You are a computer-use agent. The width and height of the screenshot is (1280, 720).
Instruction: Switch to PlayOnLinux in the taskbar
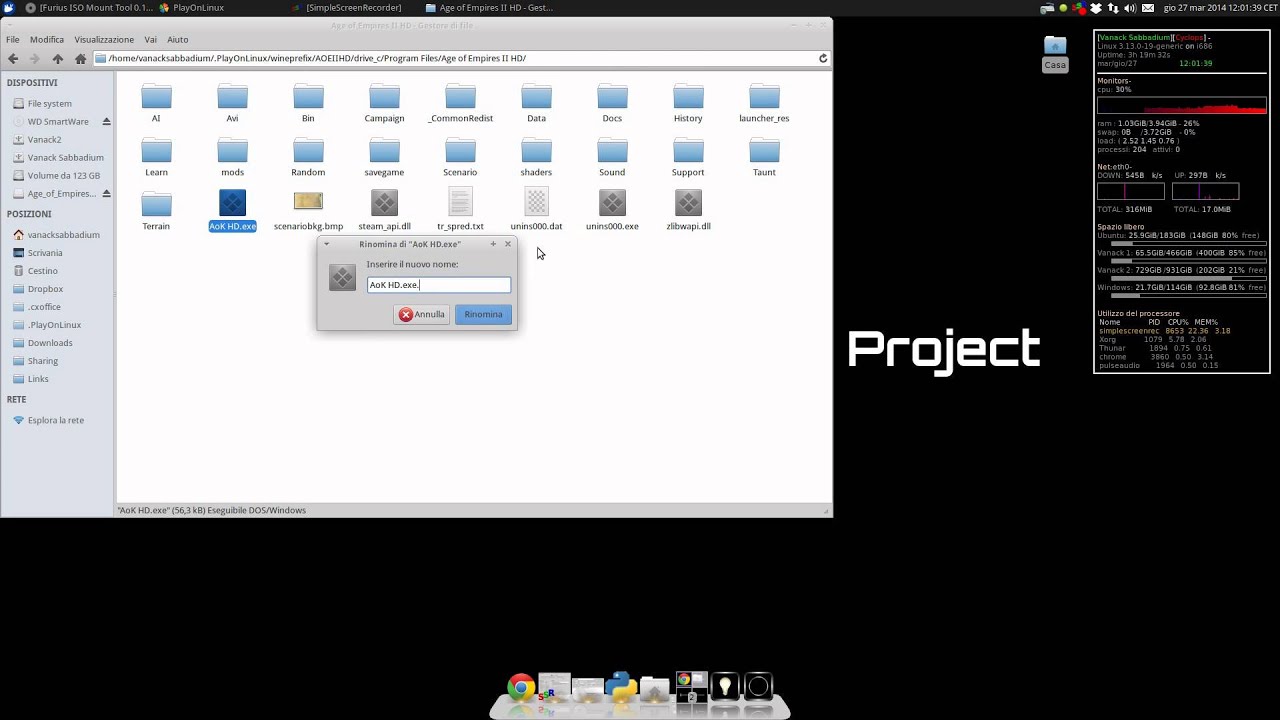coord(192,8)
